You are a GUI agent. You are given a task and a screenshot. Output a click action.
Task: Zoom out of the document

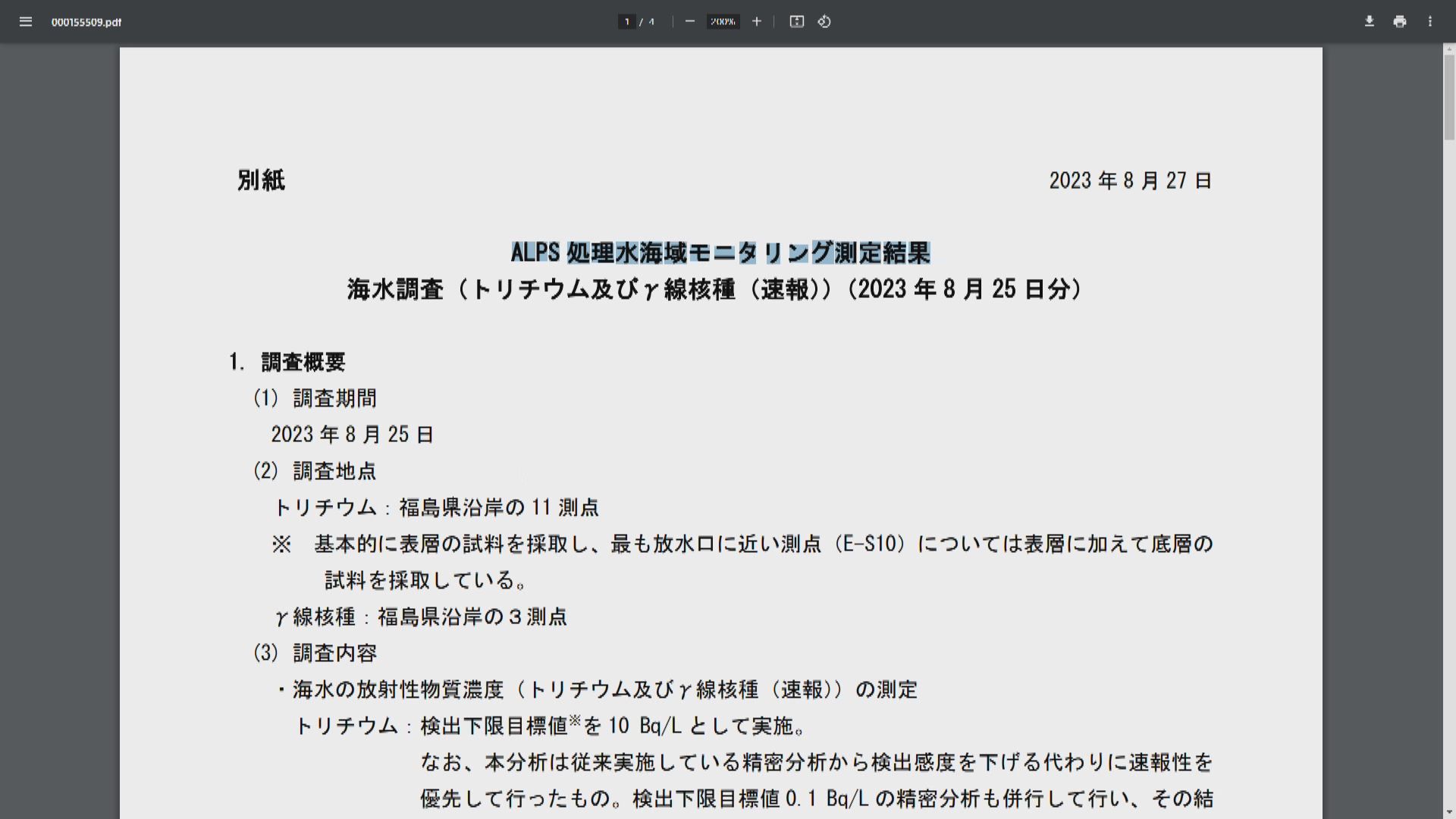(689, 22)
